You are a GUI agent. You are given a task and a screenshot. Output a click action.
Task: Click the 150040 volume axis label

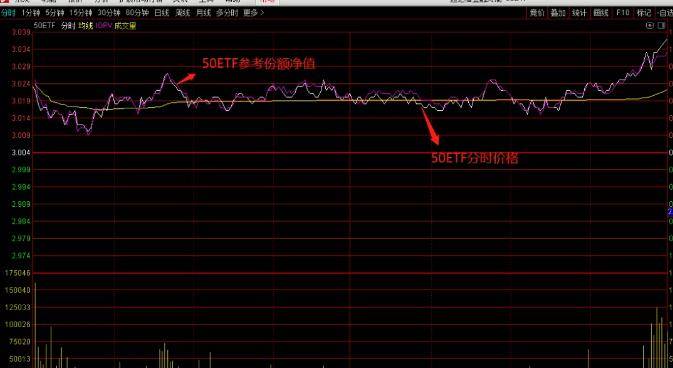18,290
